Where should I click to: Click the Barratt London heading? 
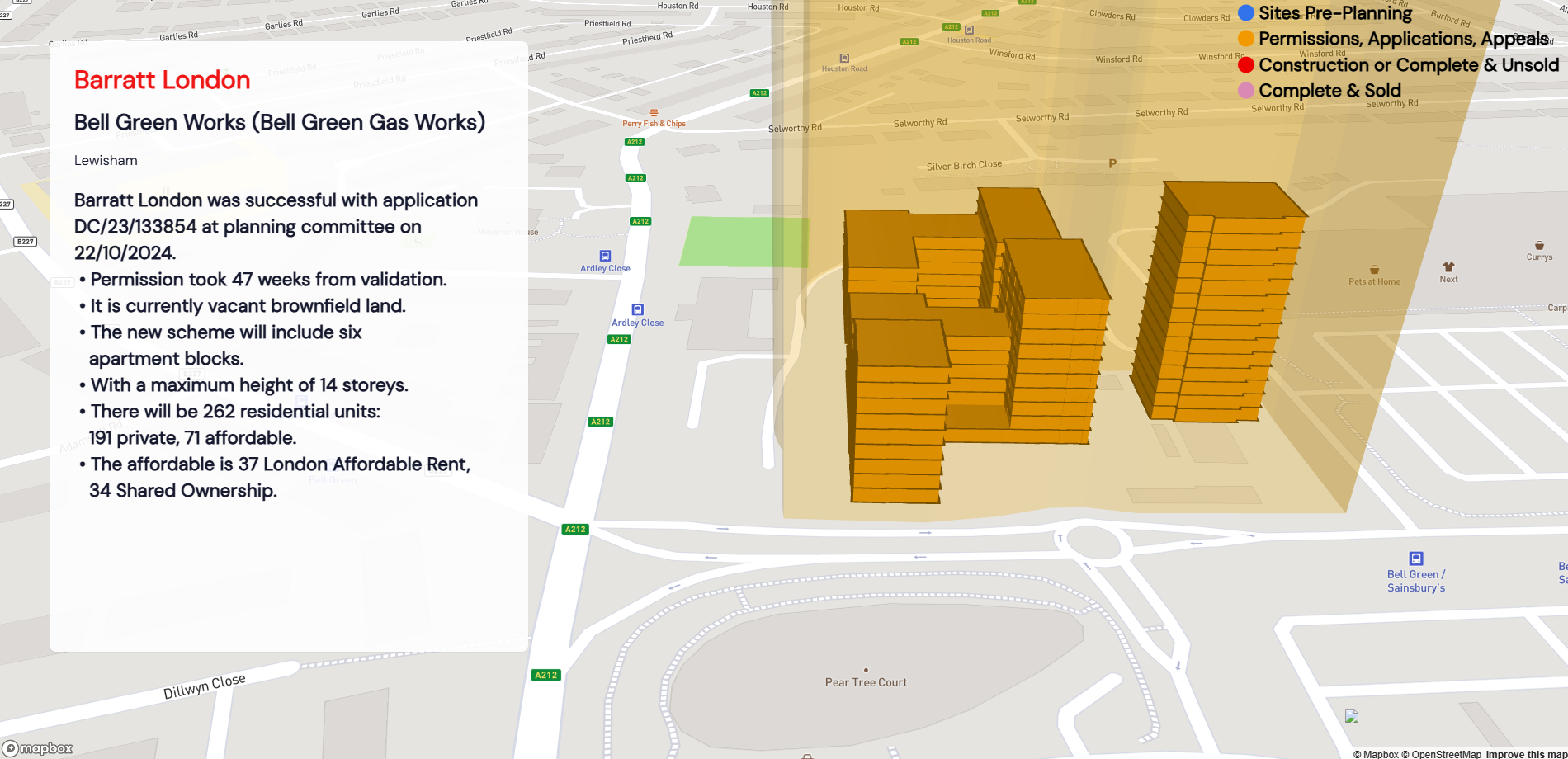click(163, 80)
